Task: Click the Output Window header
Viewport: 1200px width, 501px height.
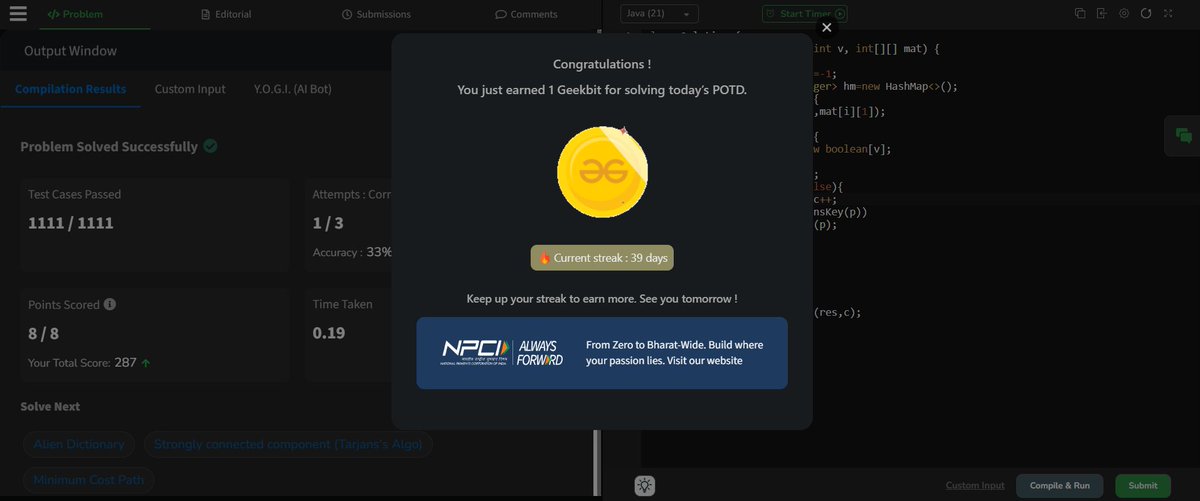Action: (70, 51)
